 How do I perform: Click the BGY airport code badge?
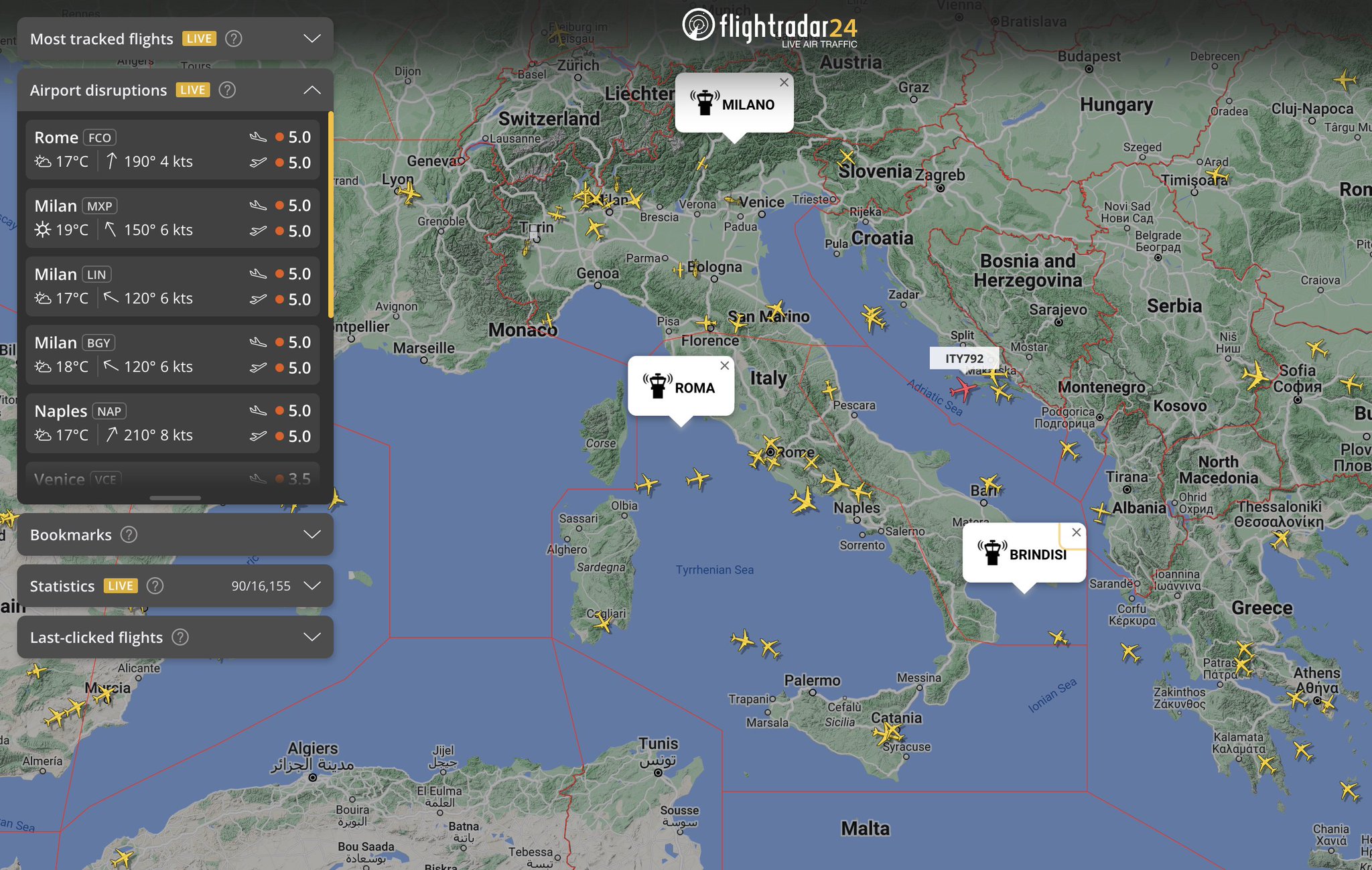pyautogui.click(x=98, y=342)
